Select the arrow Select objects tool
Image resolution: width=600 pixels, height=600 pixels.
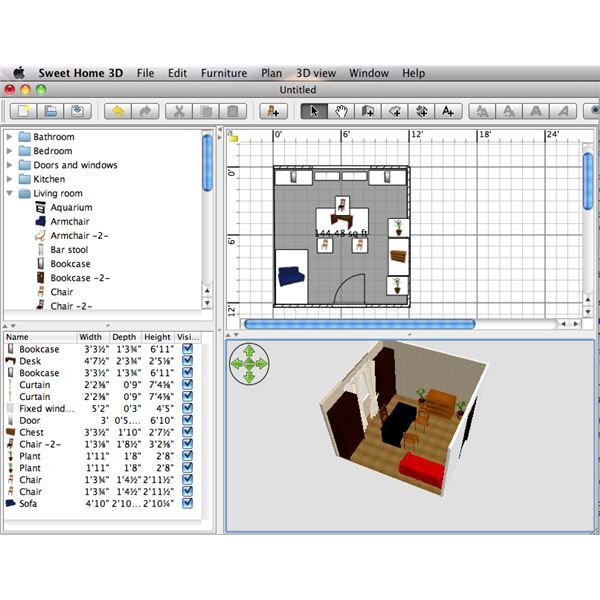click(x=314, y=111)
